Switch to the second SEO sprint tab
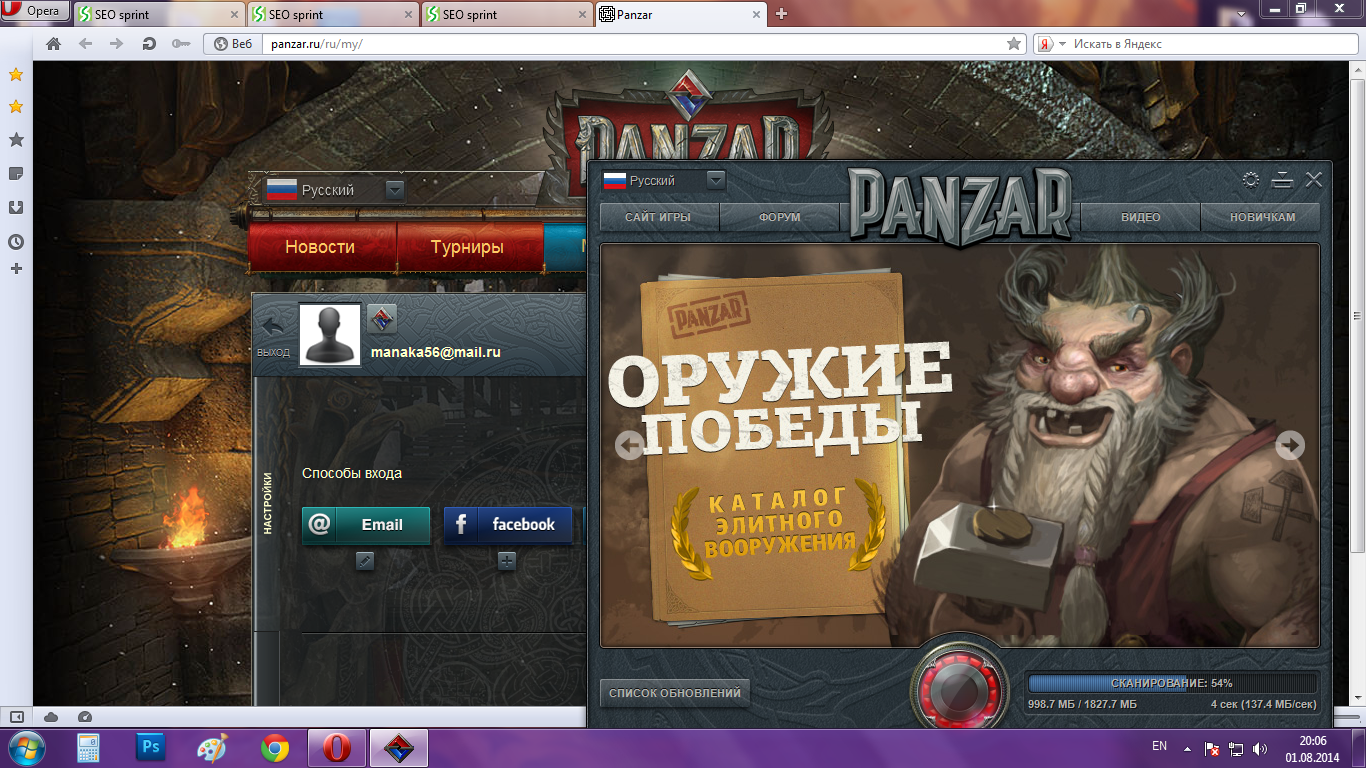This screenshot has width=1366, height=768. pyautogui.click(x=332, y=14)
